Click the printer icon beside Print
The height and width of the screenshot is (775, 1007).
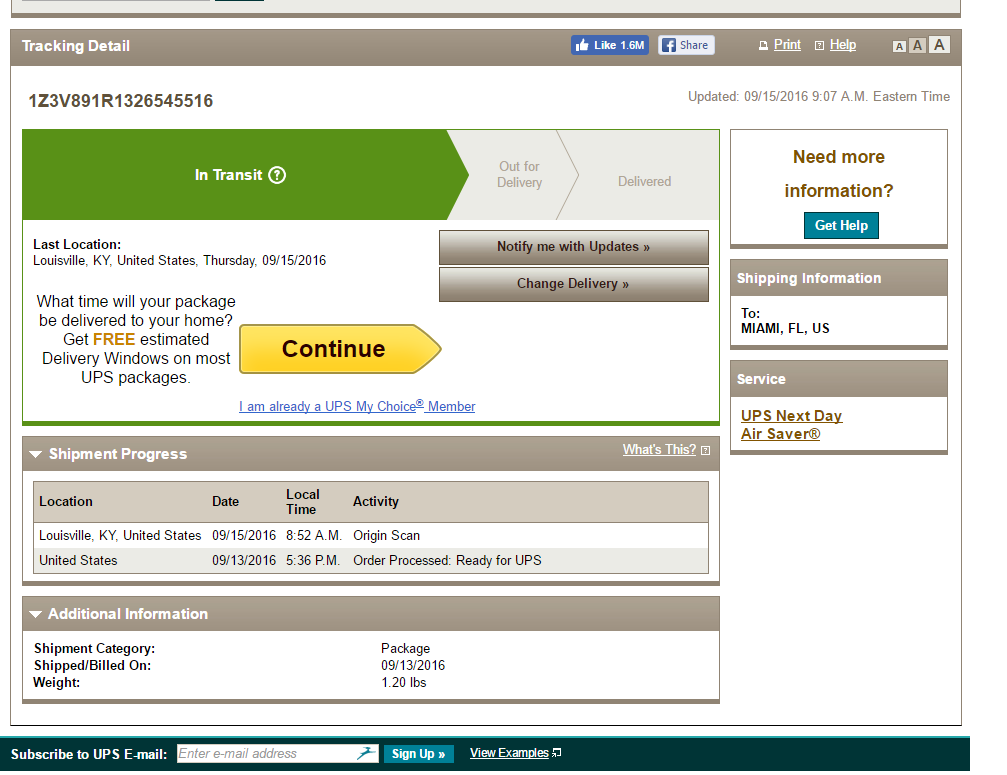pos(763,46)
